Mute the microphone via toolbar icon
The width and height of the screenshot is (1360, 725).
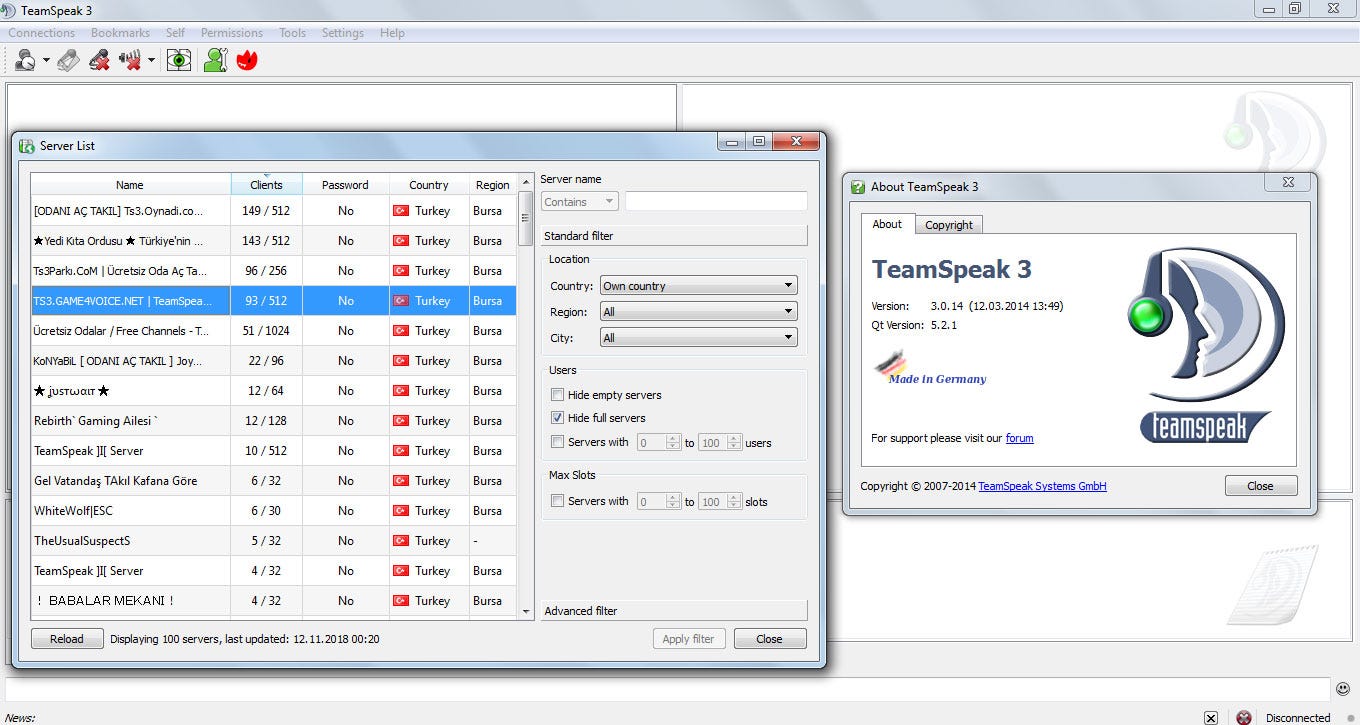pyautogui.click(x=99, y=60)
